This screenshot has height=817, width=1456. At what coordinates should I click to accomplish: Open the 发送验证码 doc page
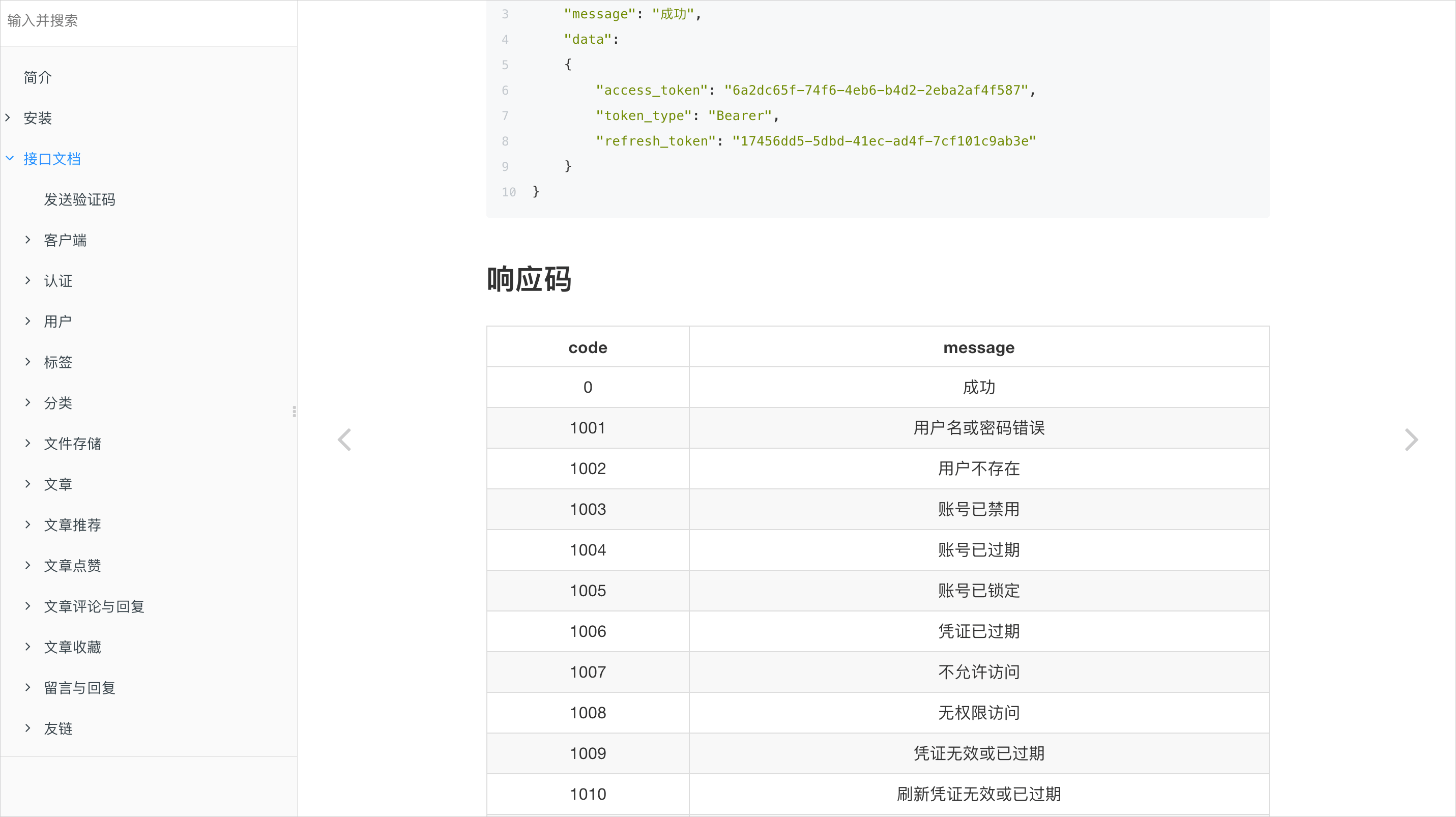(x=80, y=199)
